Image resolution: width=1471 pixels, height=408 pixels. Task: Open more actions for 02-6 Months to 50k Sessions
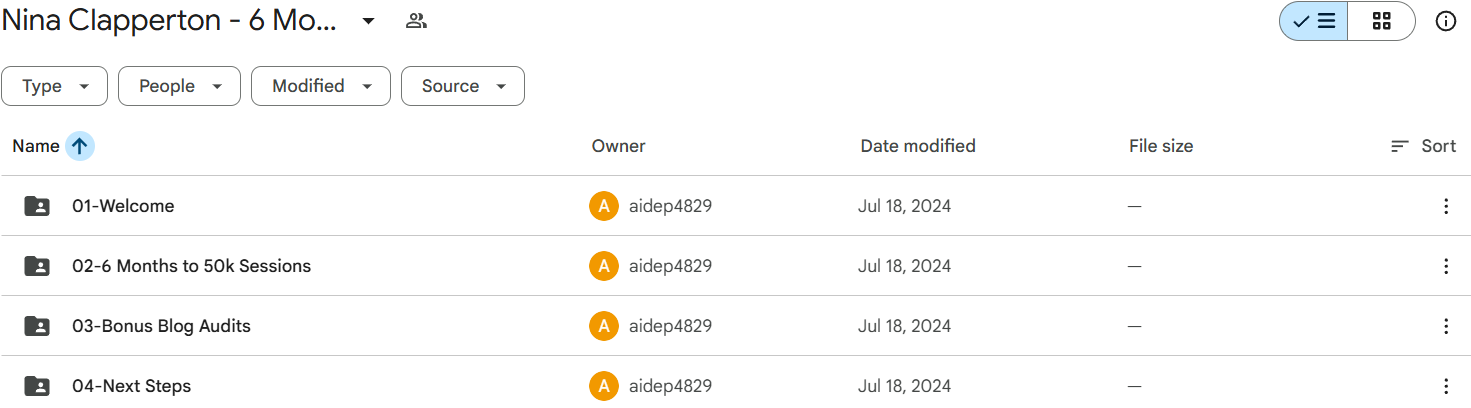[x=1445, y=266]
